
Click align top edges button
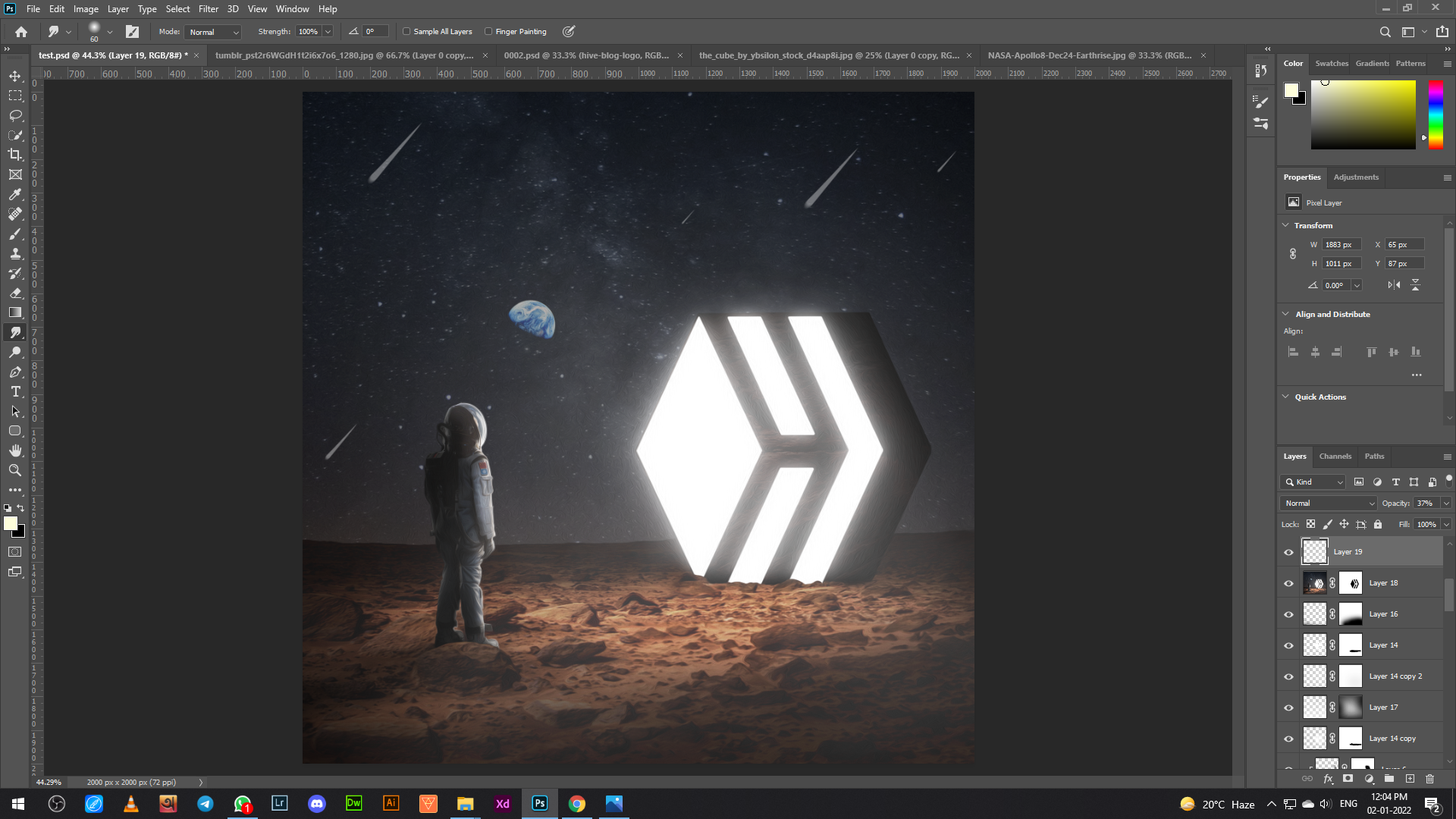point(1371,352)
